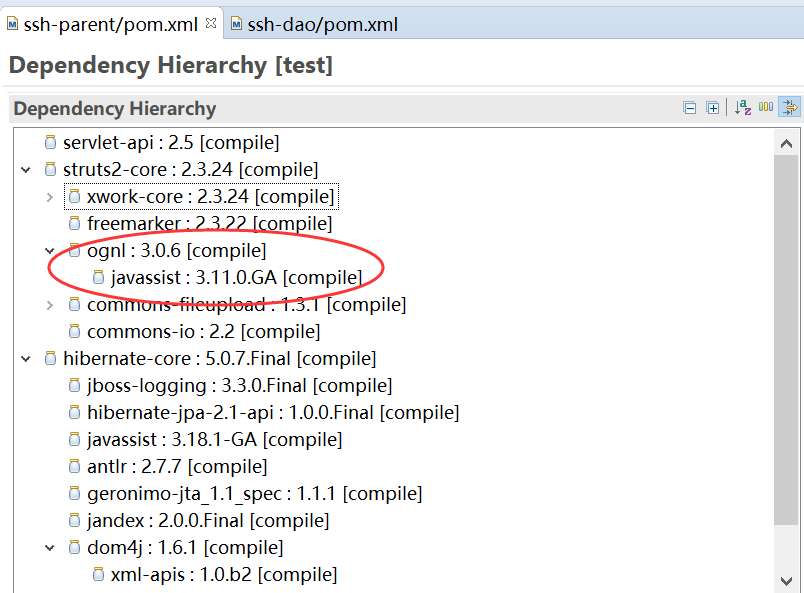Select commons-fileupload : 1.3.1 dependency

(x=246, y=305)
